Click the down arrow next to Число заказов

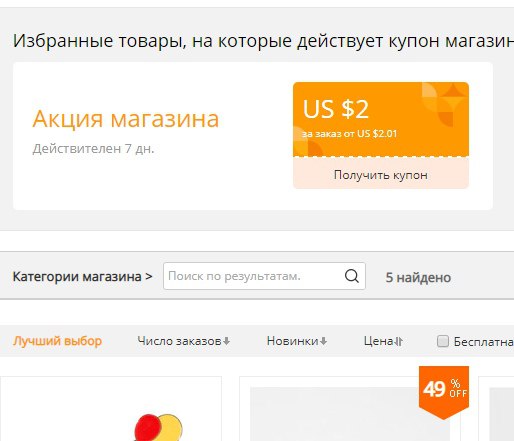(226, 341)
